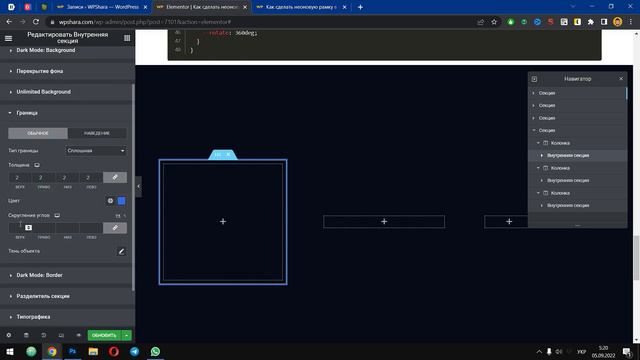
Task: Open the save options arrow beside Обновить
Action: click(127, 335)
